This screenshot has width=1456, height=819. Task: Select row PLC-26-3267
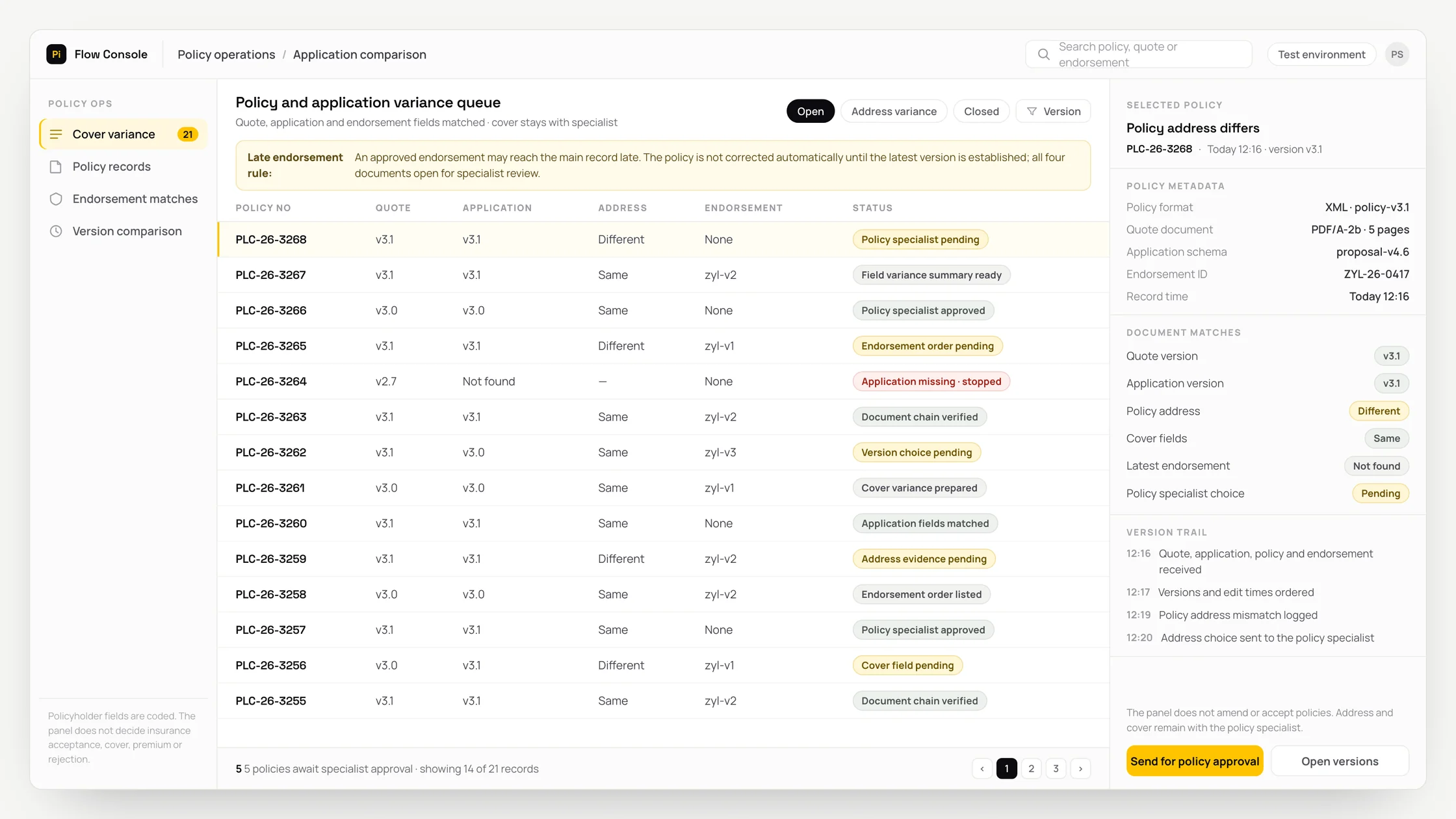(663, 275)
